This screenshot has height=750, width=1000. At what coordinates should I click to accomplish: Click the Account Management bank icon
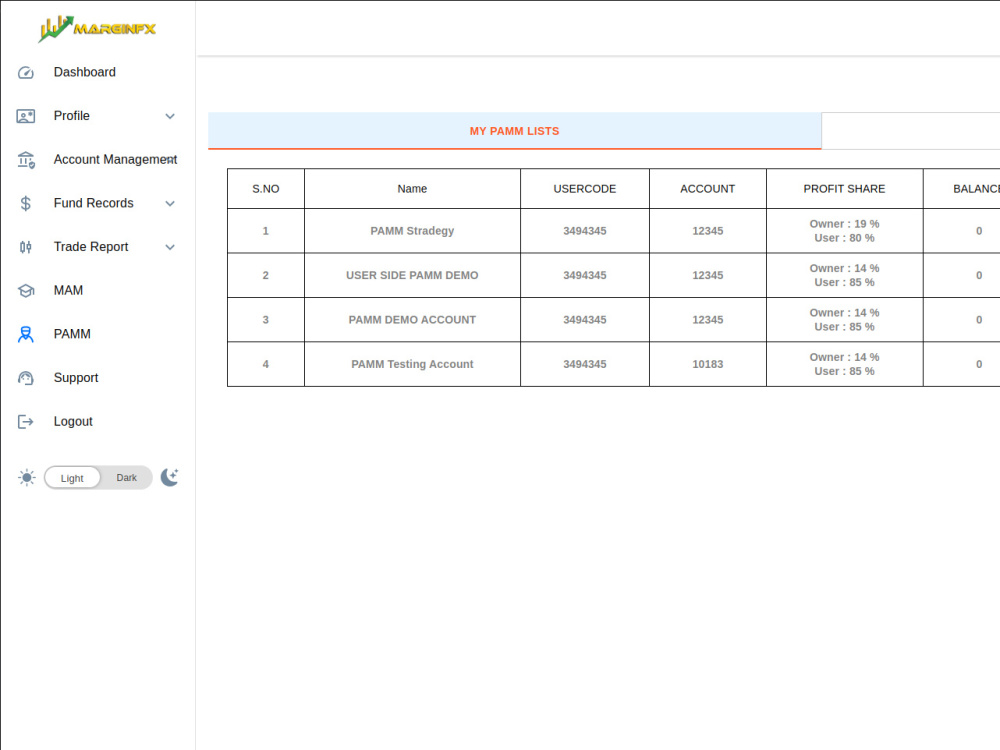tap(26, 160)
